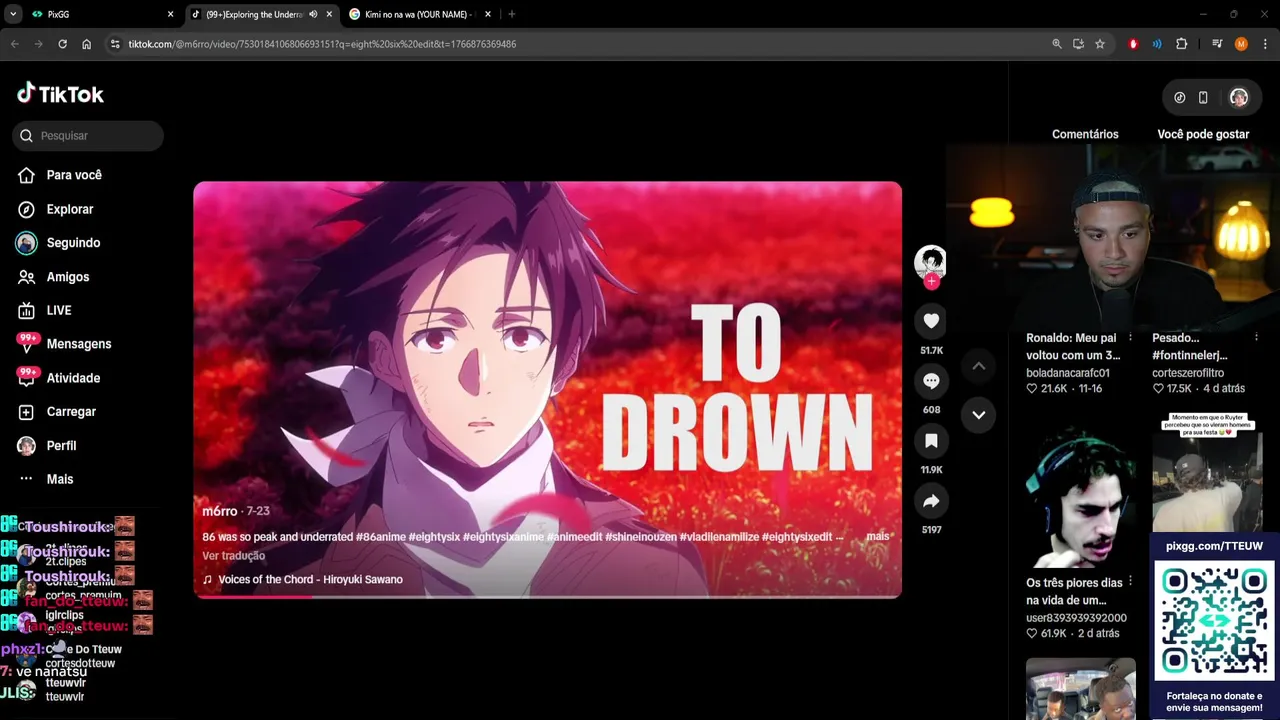Click the tiktok.com address bar URL
The image size is (1280, 720).
pyautogui.click(x=322, y=44)
